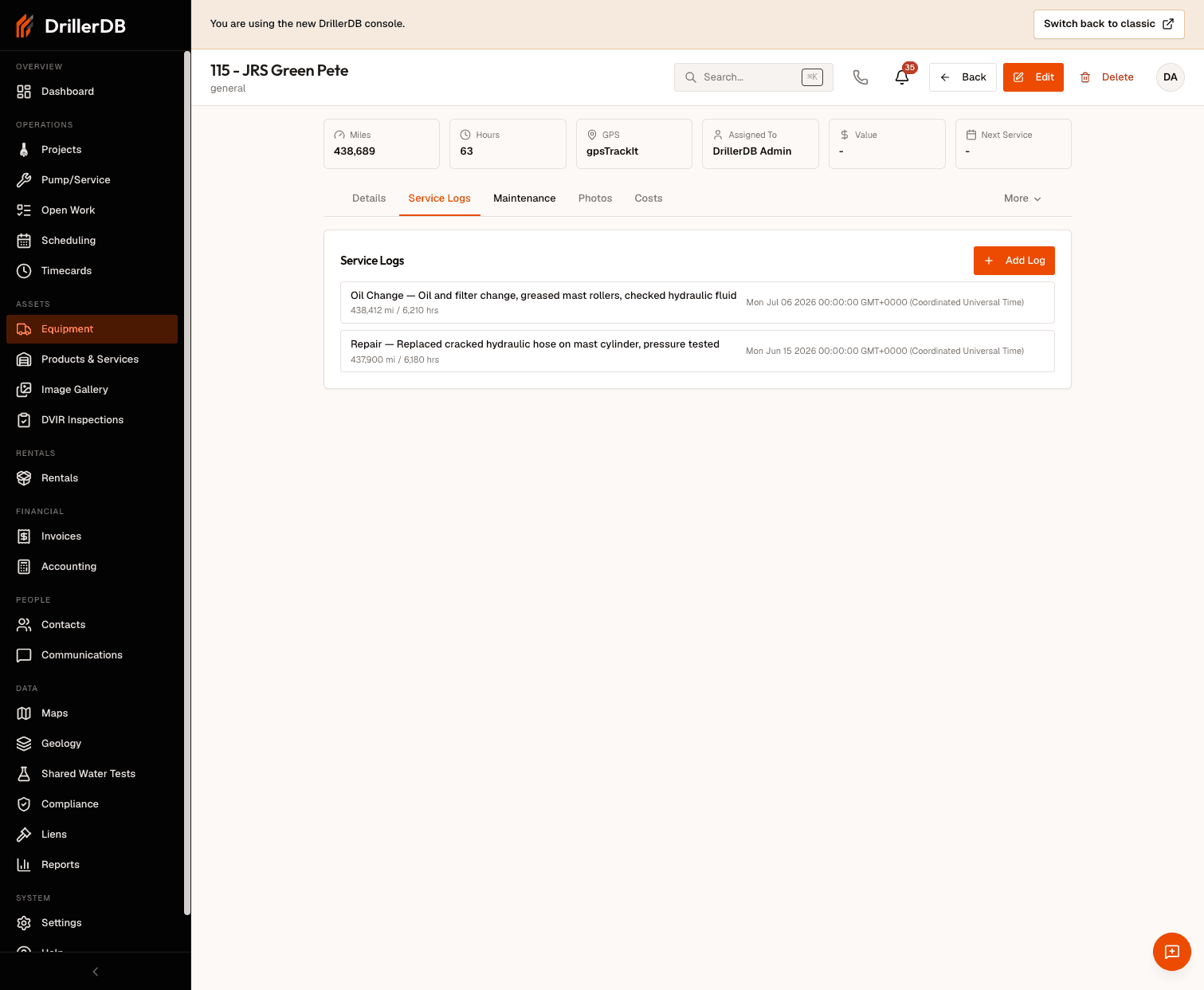This screenshot has height=990, width=1204.
Task: Click the sidebar vertical scrollbar
Action: pyautogui.click(x=187, y=483)
